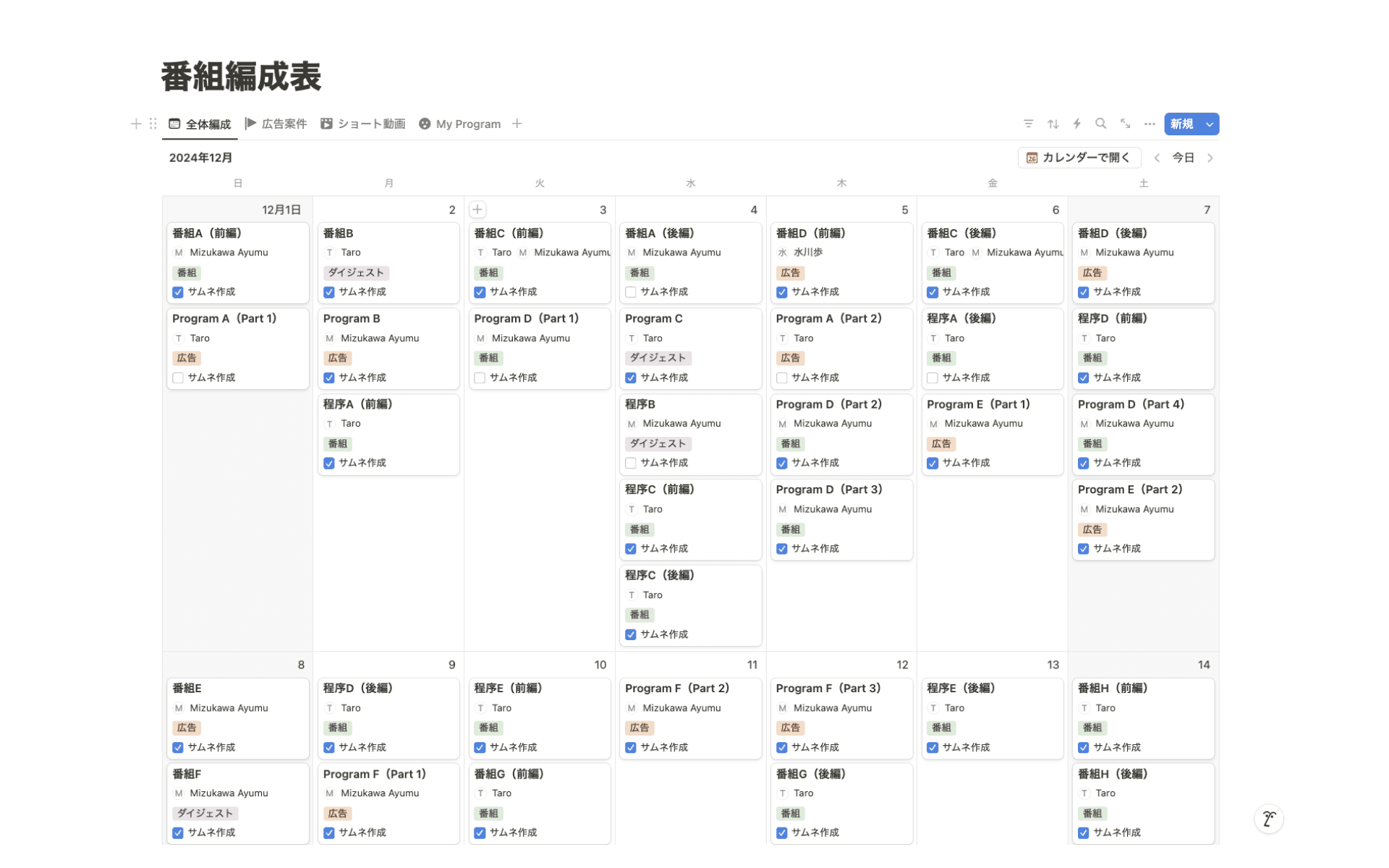
Task: Open the automations lightning bolt icon
Action: pos(1076,124)
